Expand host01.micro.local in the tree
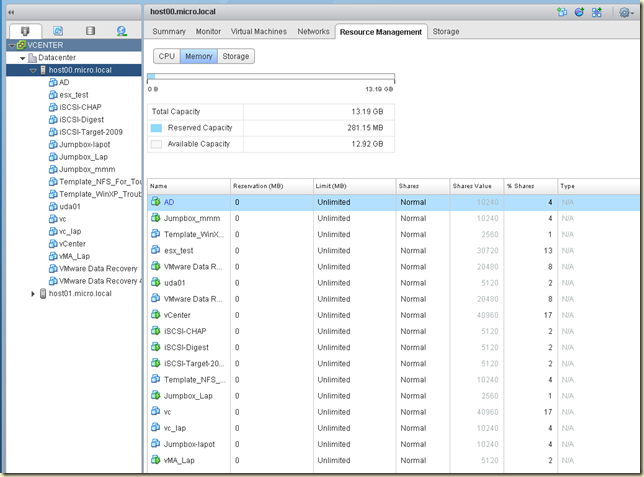The height and width of the screenshot is (477, 644). click(32, 294)
